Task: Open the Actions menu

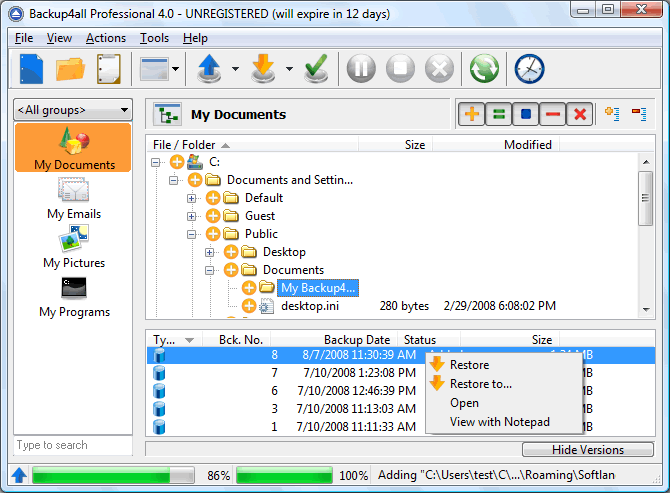Action: [x=106, y=38]
